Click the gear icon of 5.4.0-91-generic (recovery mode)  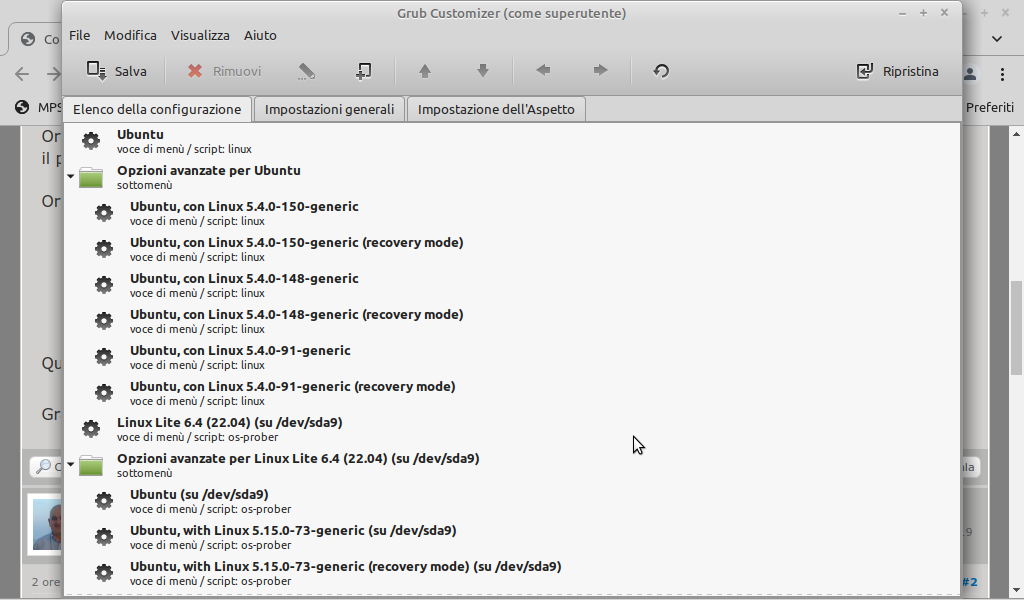(104, 392)
